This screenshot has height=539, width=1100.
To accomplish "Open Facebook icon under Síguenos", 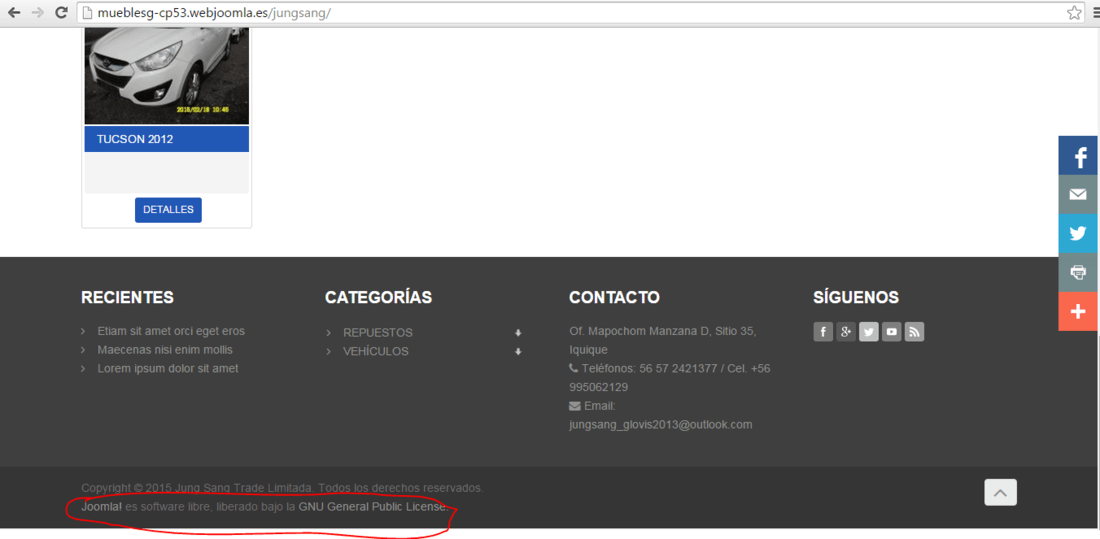I will click(823, 332).
